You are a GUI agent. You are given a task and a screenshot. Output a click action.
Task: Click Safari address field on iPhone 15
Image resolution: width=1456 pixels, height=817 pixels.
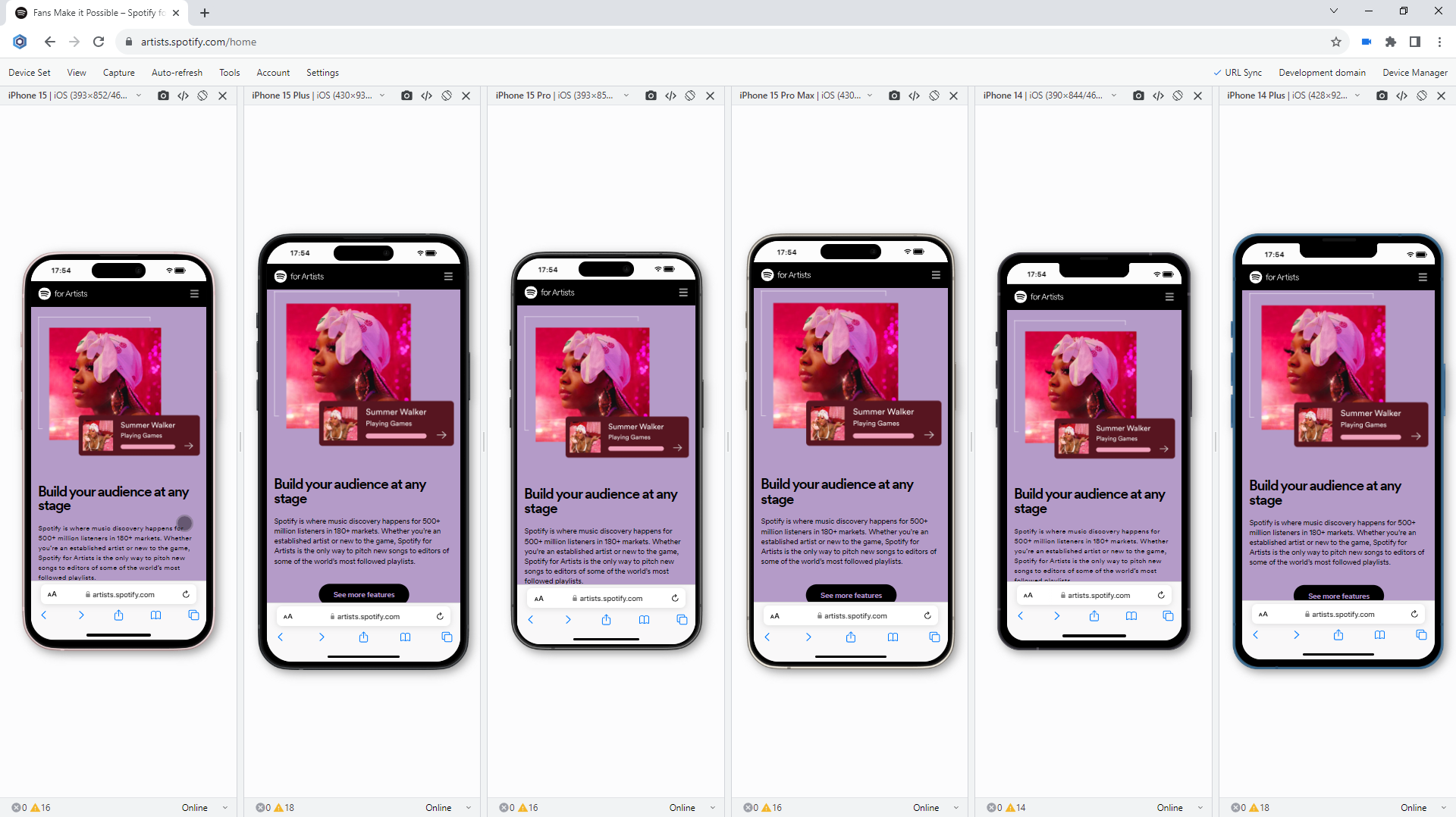[119, 594]
